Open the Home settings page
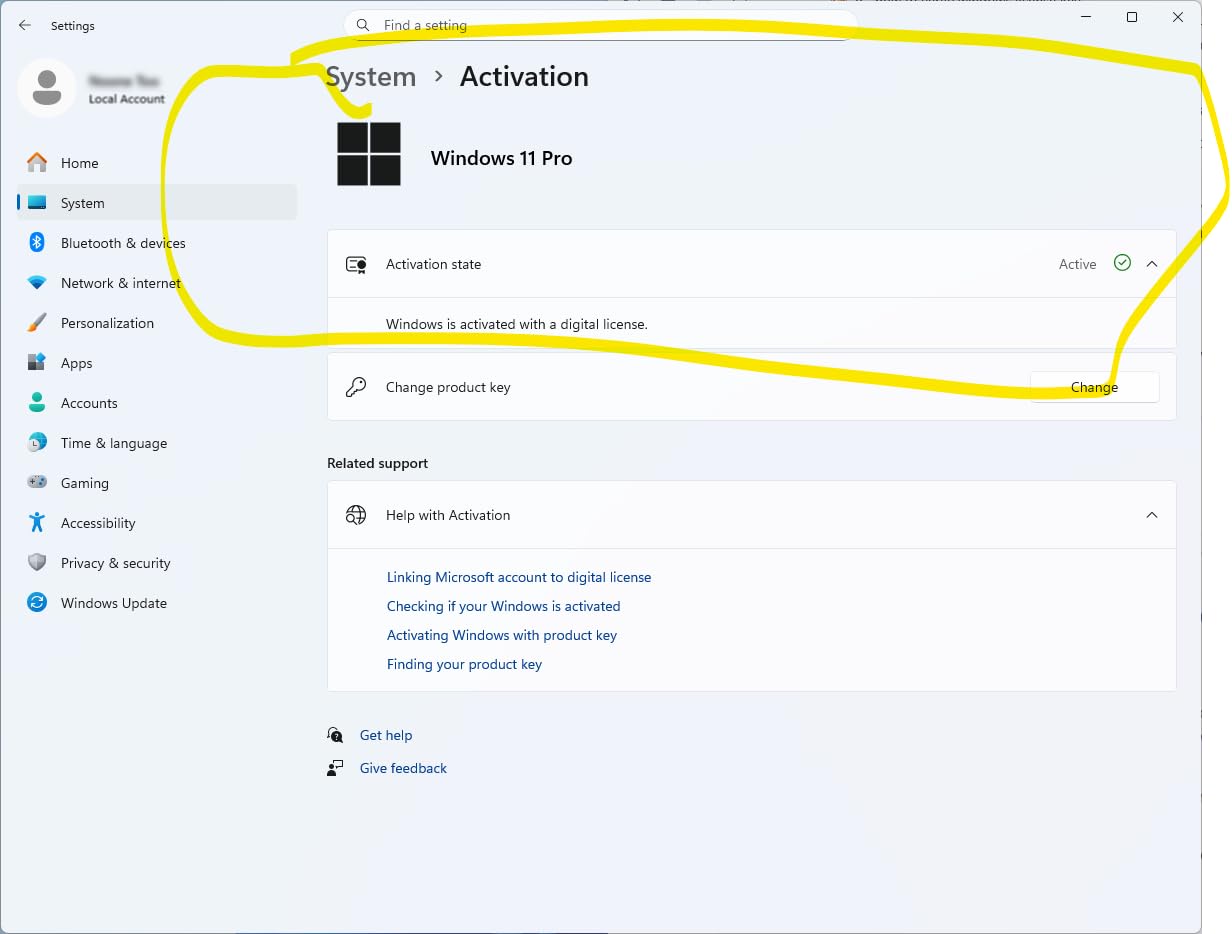 point(157,163)
